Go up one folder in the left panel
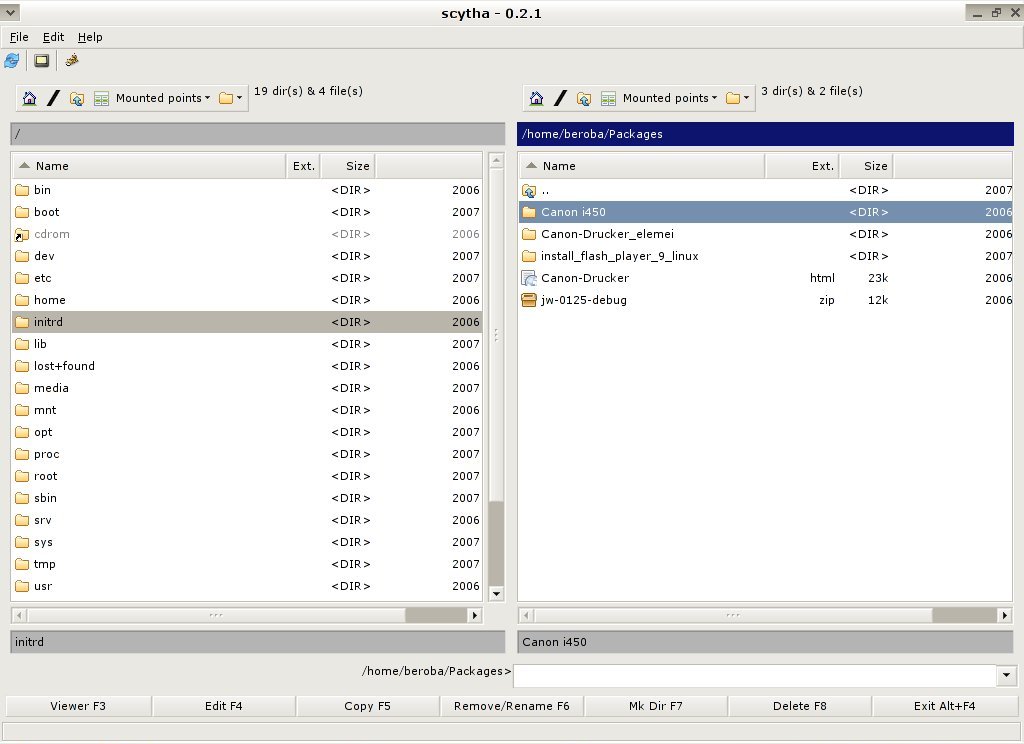 pos(77,99)
